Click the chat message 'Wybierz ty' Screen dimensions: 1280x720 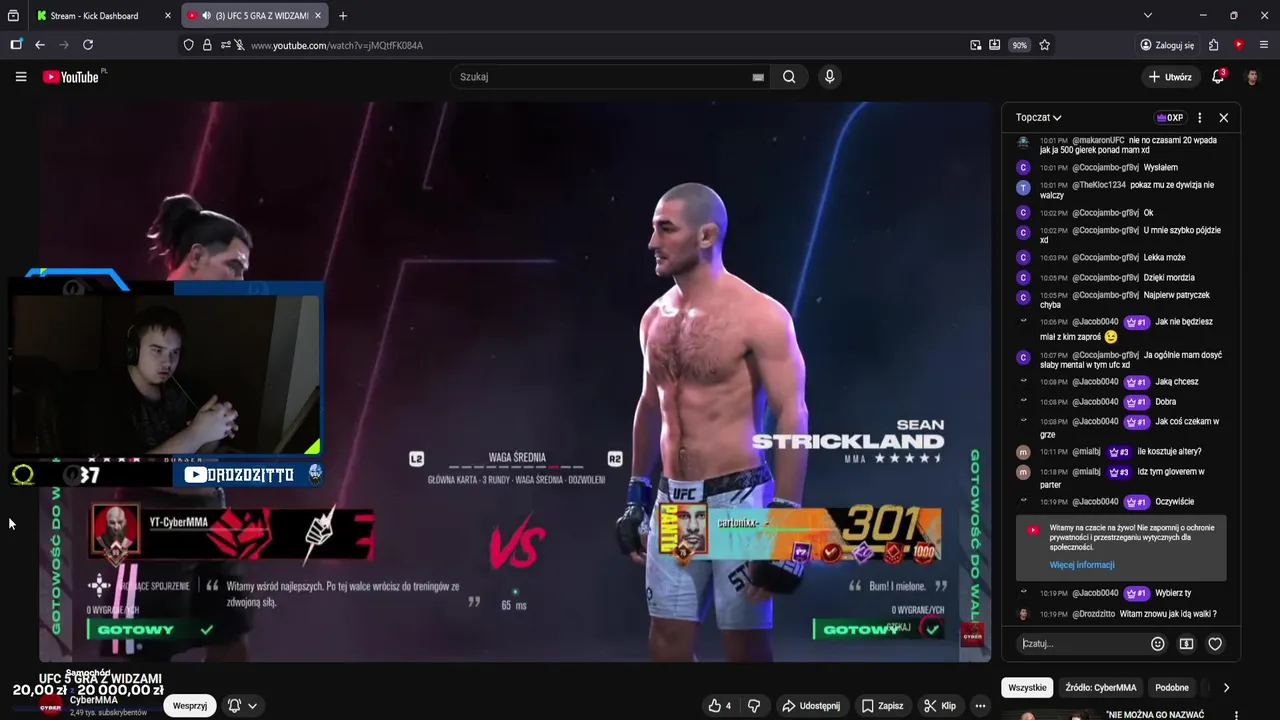pyautogui.click(x=1173, y=593)
